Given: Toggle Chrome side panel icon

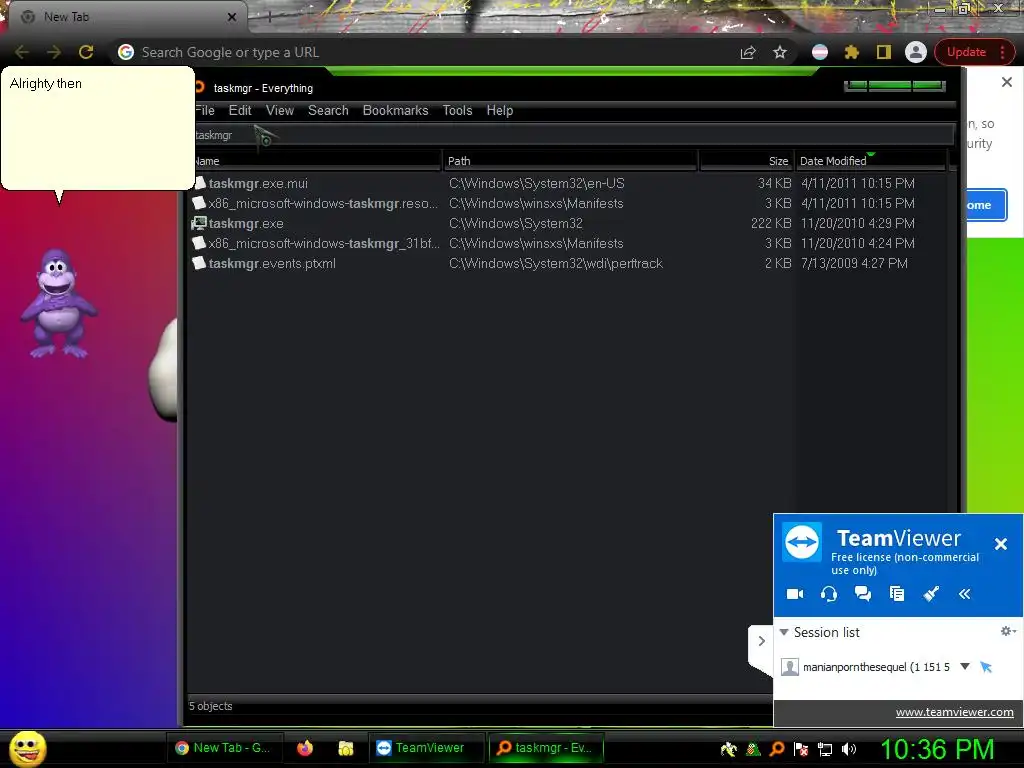Looking at the screenshot, I should [884, 52].
